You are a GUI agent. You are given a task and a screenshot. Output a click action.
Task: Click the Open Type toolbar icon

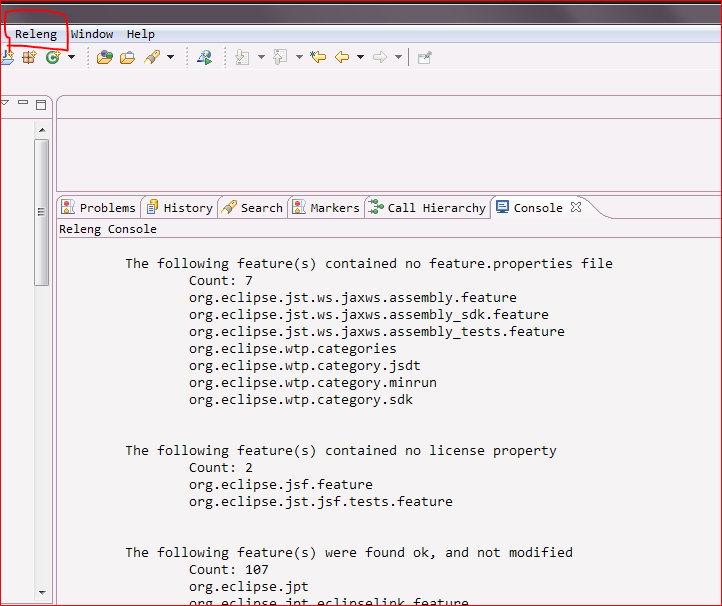click(105, 57)
